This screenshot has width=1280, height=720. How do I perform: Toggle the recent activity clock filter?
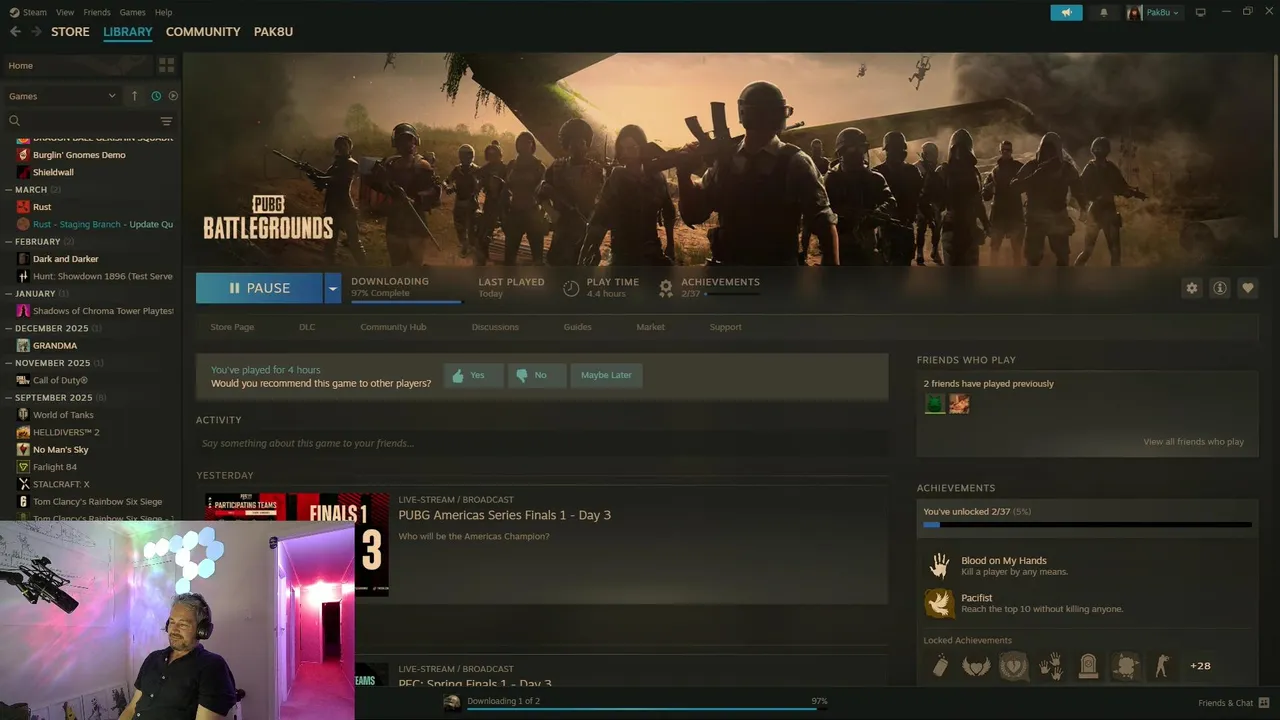[156, 96]
